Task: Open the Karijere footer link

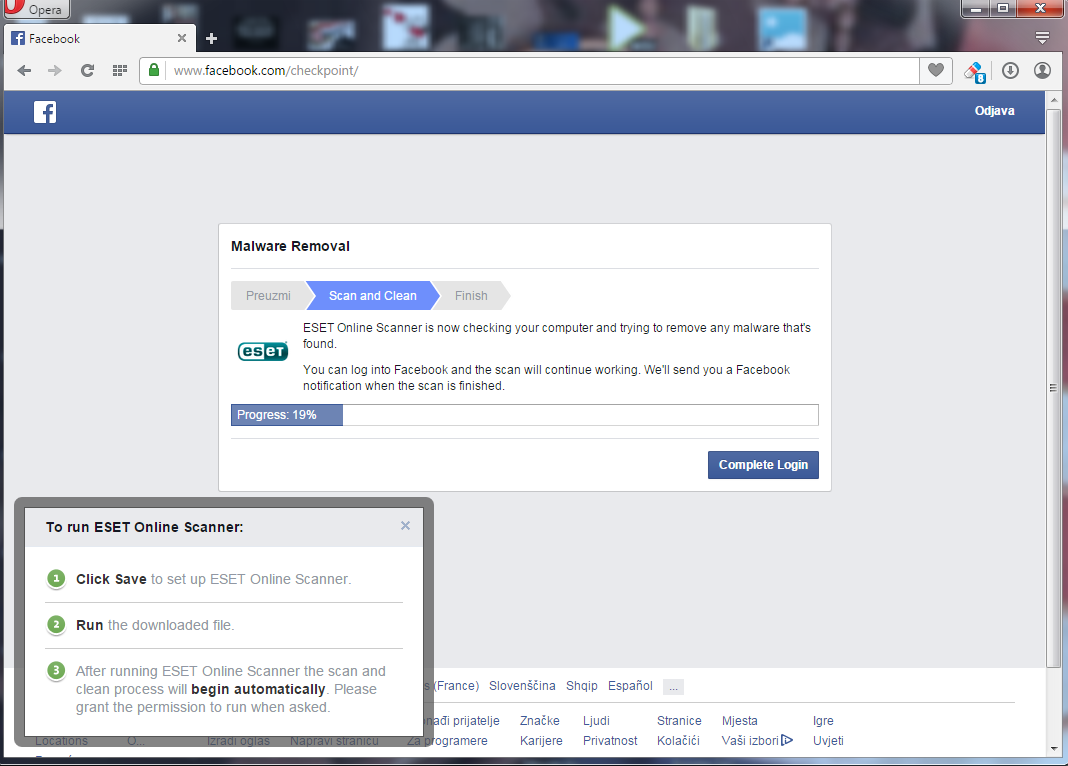Action: [541, 740]
